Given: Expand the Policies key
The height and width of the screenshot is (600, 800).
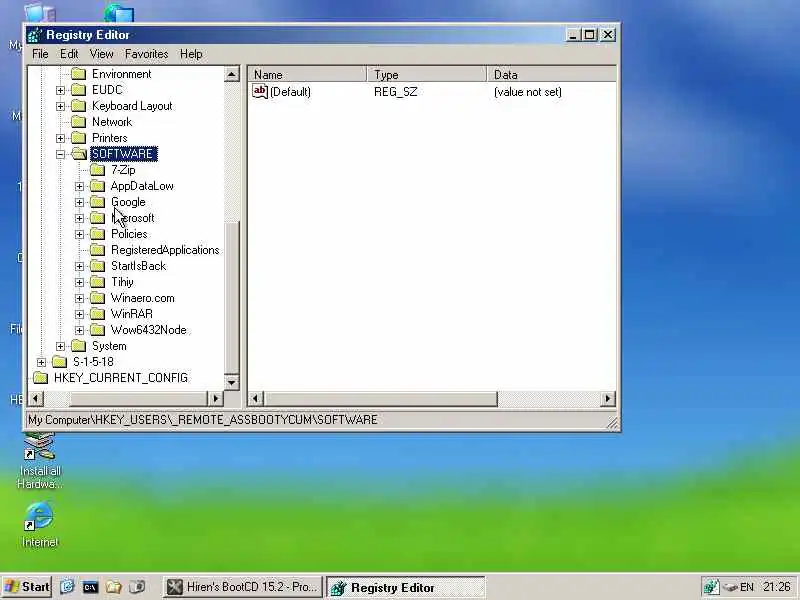Looking at the screenshot, I should (x=79, y=234).
